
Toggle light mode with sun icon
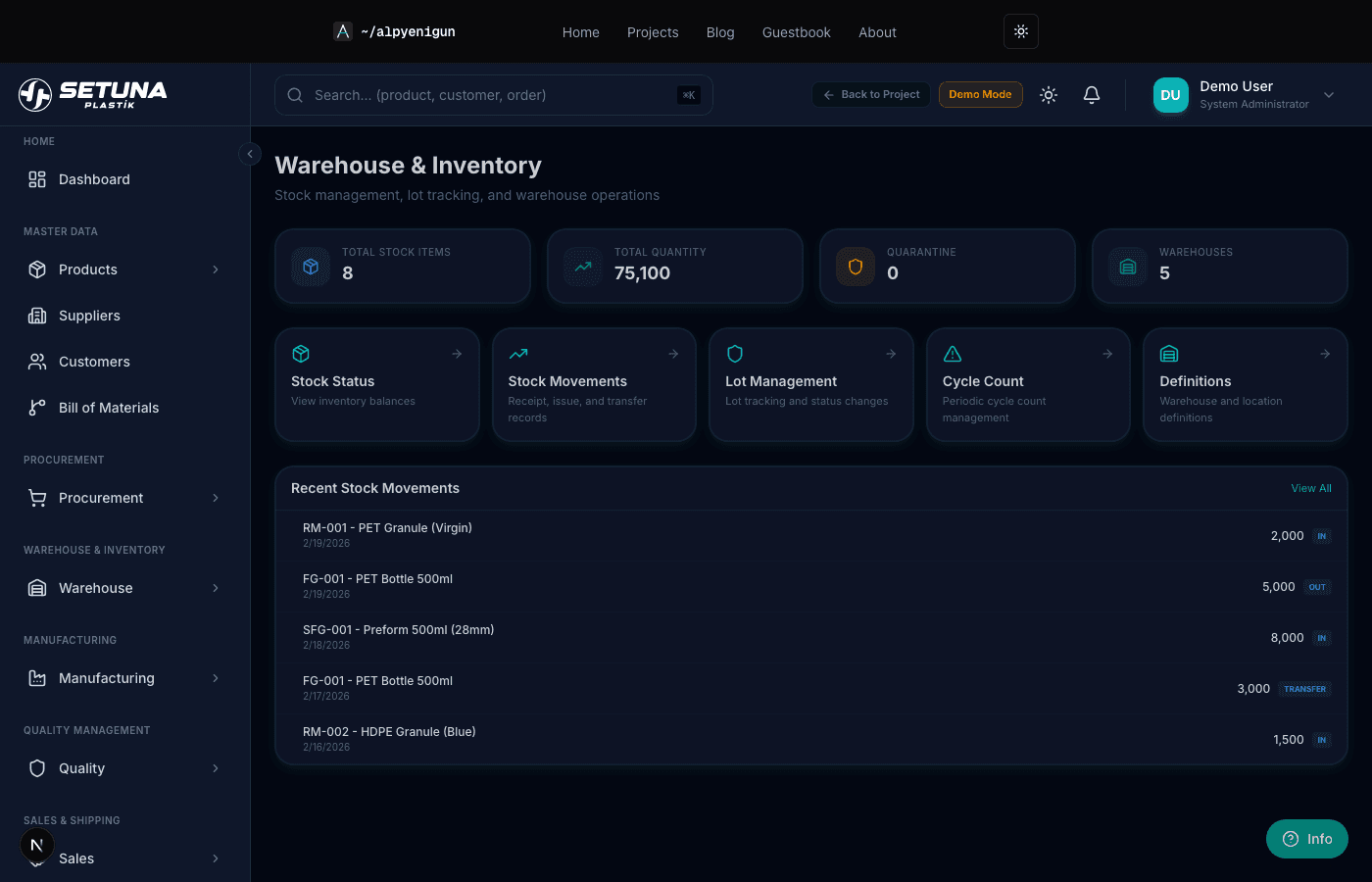[1048, 95]
